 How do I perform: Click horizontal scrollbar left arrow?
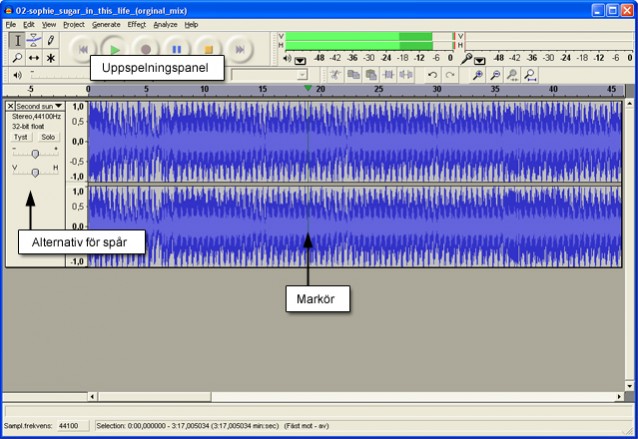(92, 396)
